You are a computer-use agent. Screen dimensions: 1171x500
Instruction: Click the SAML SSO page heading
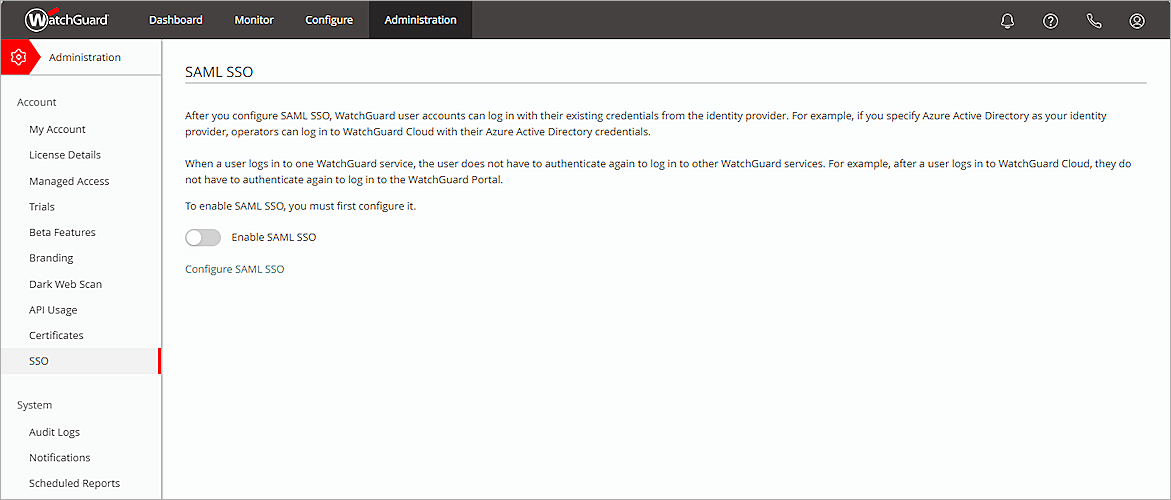pyautogui.click(x=219, y=72)
